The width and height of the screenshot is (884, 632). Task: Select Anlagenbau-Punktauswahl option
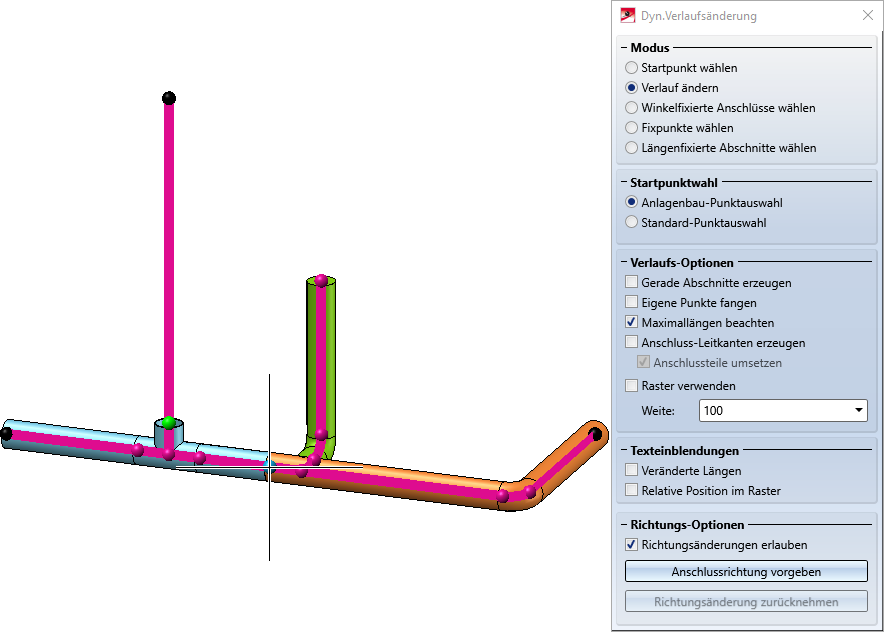tap(631, 202)
